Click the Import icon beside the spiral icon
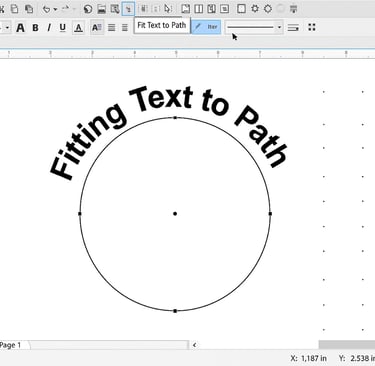 [101, 9]
